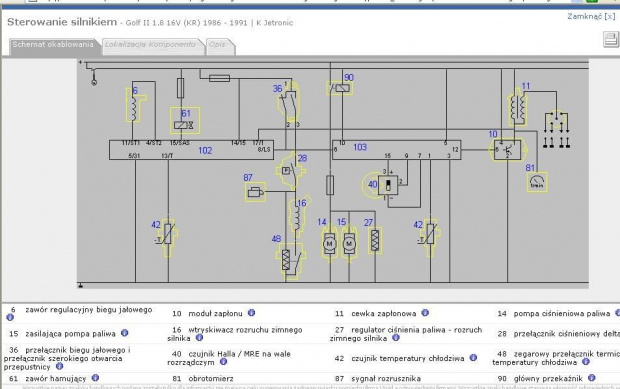Screen dimensions: 620x389
Task: Switch to Schemat okablowania tab
Action: pos(53,45)
